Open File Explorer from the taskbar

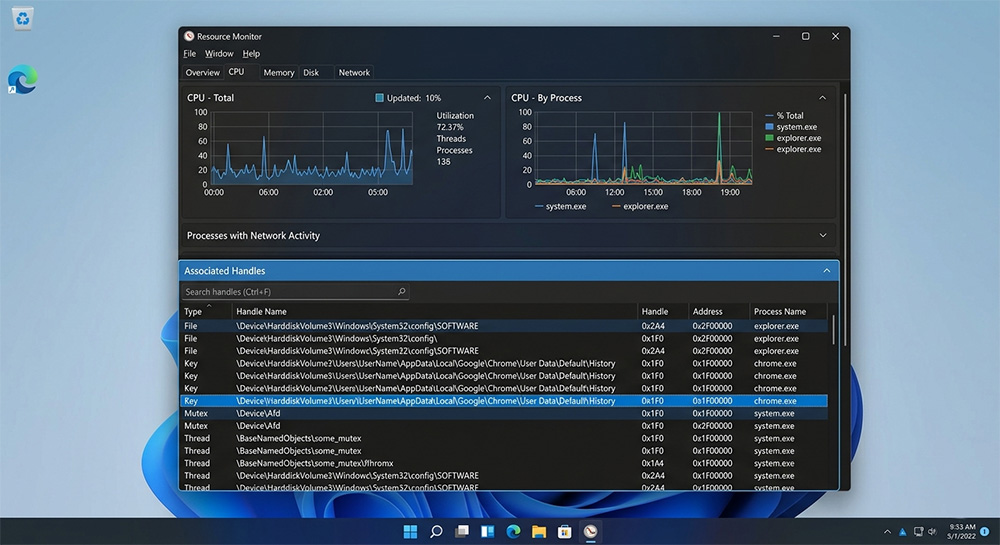(x=539, y=532)
